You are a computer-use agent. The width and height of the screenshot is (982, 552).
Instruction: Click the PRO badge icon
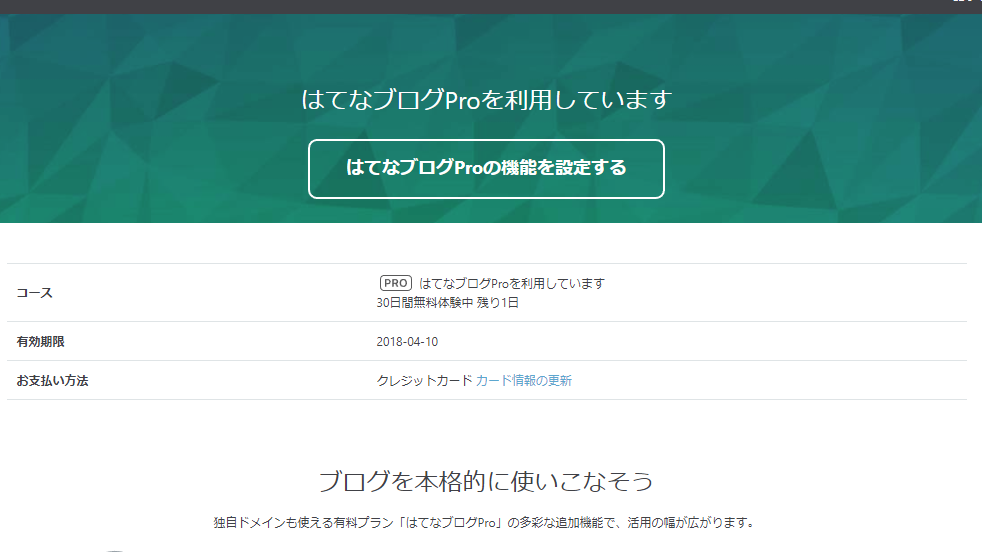tap(396, 283)
